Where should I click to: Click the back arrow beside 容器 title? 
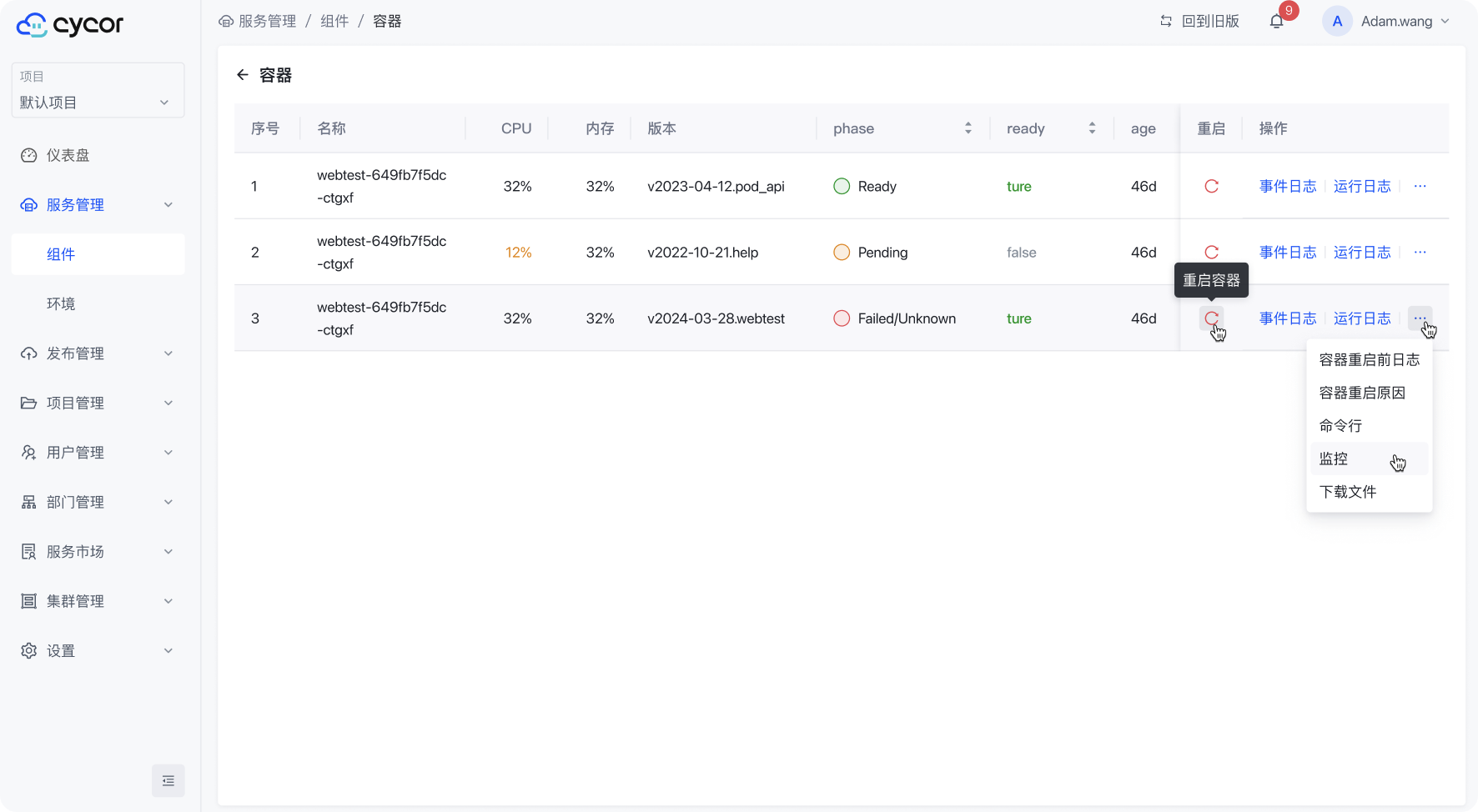[243, 75]
